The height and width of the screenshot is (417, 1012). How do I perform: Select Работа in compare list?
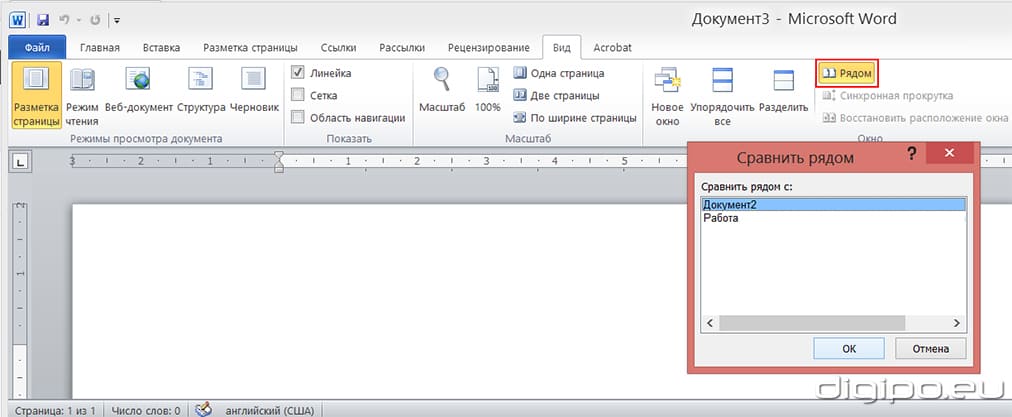click(x=833, y=218)
